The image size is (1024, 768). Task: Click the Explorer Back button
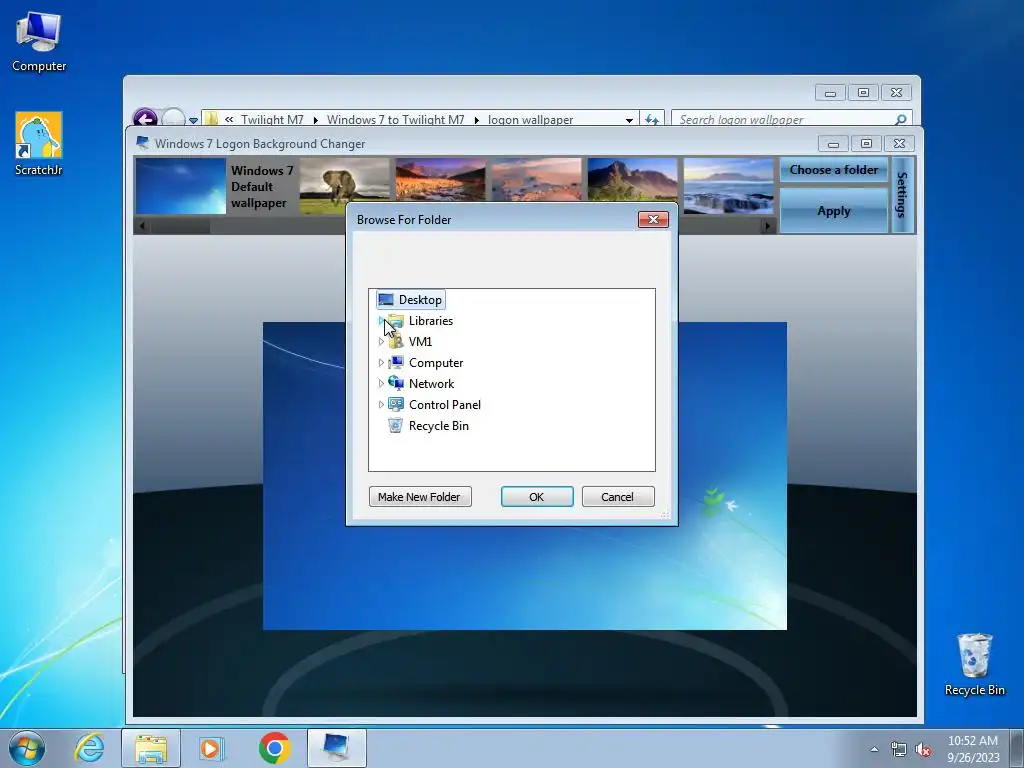tap(145, 118)
